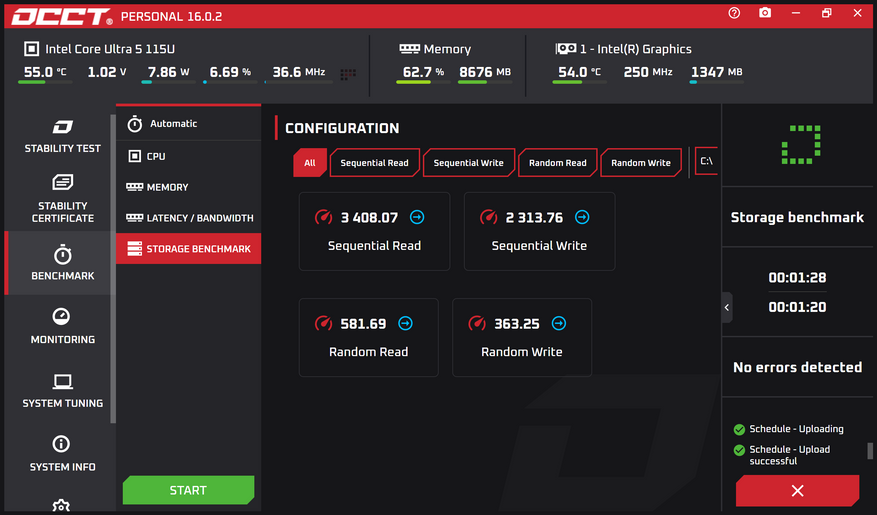Open the Stability Test section

[x=63, y=136]
